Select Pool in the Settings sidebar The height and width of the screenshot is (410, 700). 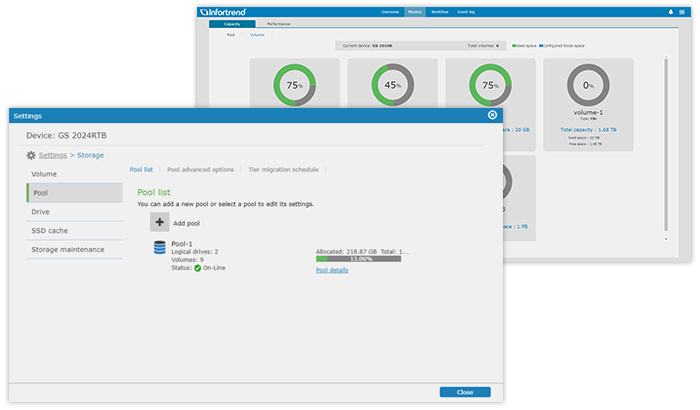pyautogui.click(x=75, y=192)
